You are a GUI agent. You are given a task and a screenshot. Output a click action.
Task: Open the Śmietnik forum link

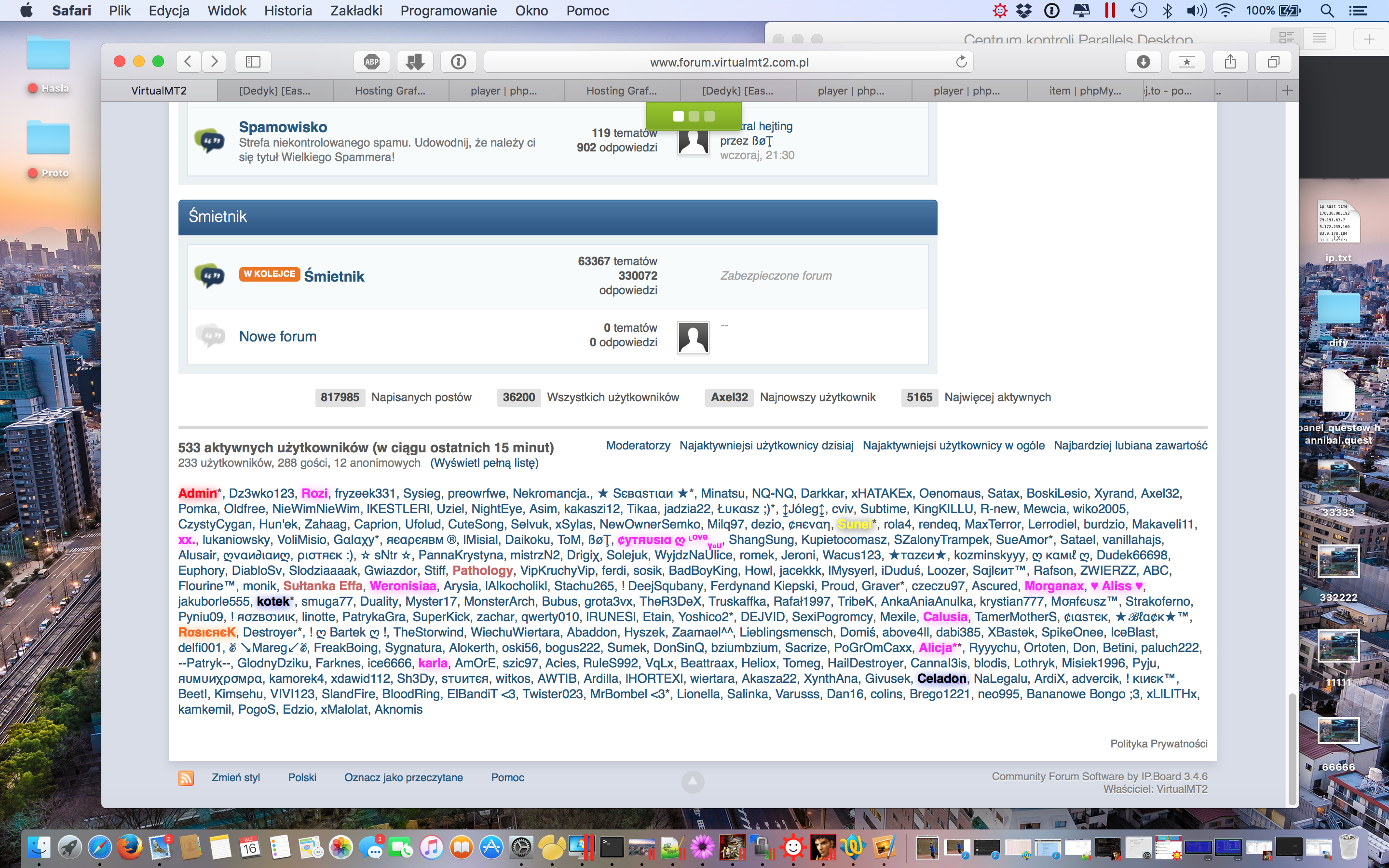click(334, 276)
